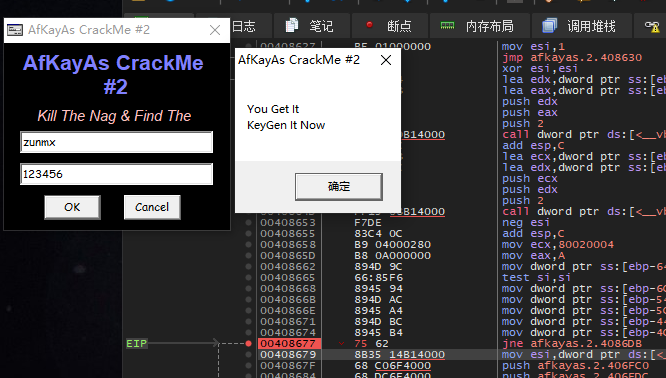Select the jmp afkayas.2.408630 instruction

572,58
